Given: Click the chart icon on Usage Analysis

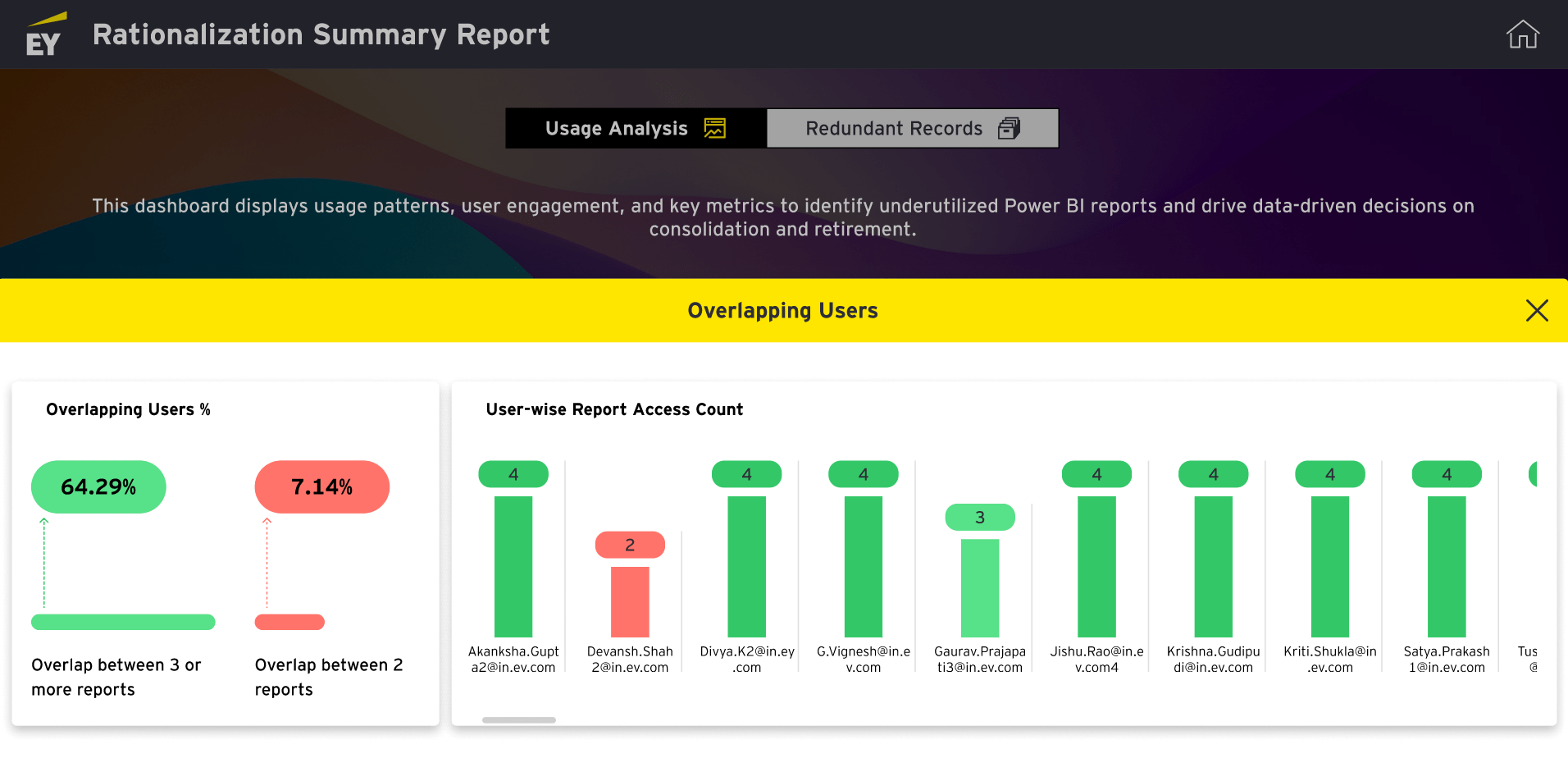Looking at the screenshot, I should point(714,129).
